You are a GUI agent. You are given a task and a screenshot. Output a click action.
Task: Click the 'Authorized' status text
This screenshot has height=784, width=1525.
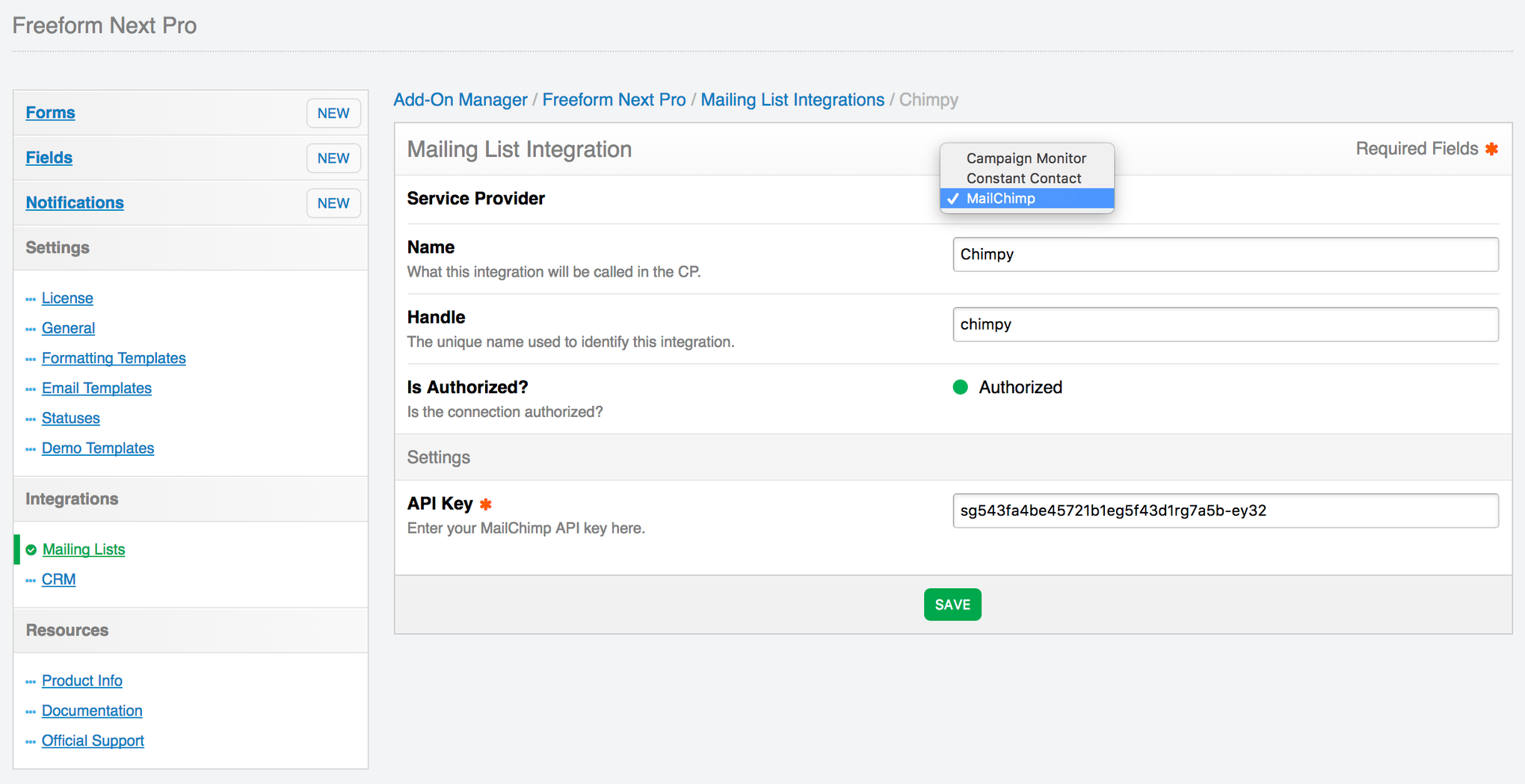click(x=1020, y=387)
